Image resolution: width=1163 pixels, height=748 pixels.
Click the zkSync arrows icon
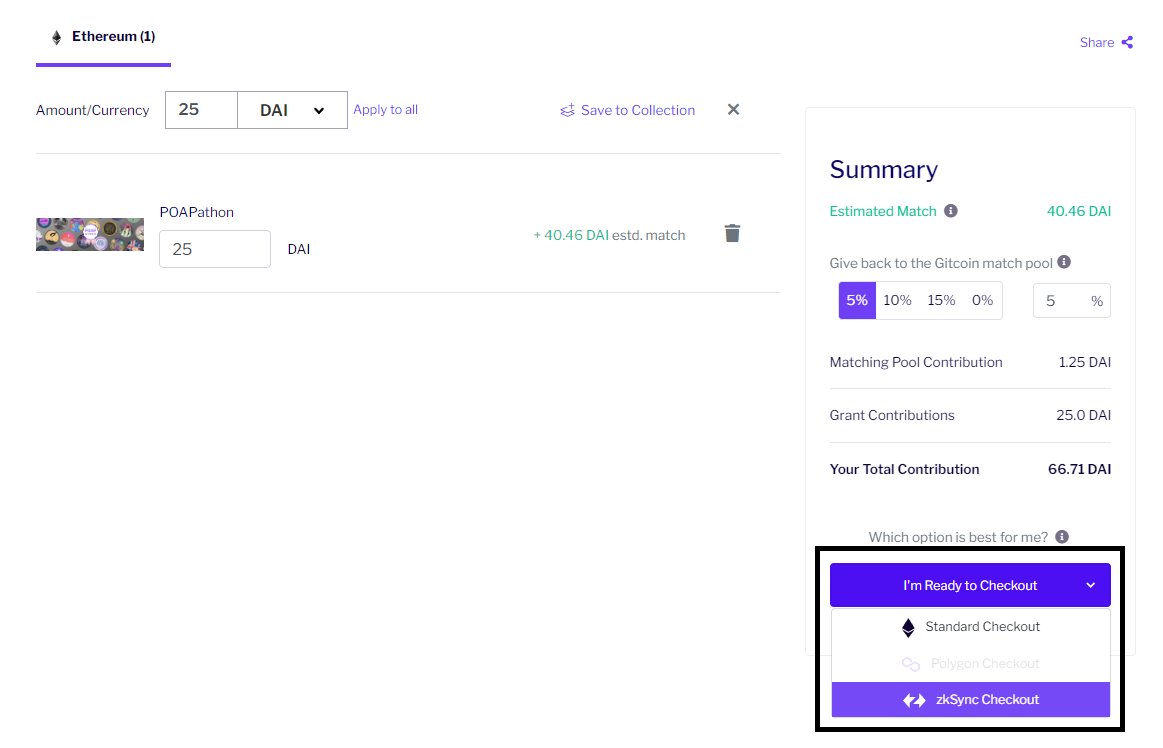coord(914,700)
